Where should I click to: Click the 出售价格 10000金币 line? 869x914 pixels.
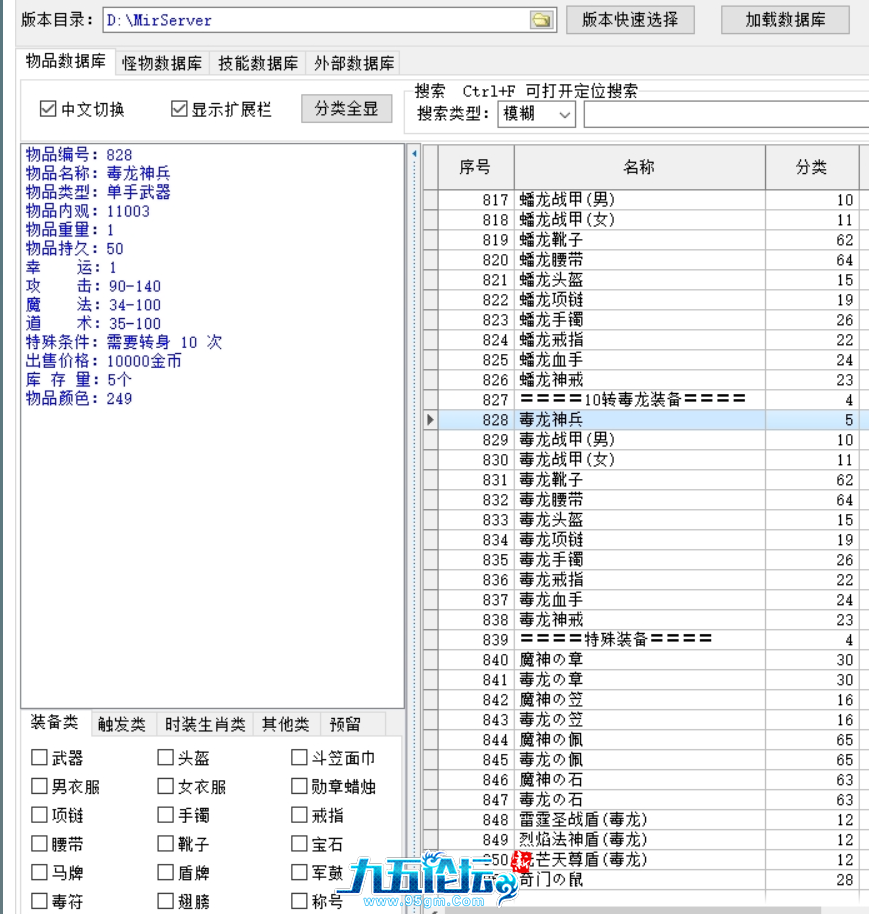[x=104, y=361]
